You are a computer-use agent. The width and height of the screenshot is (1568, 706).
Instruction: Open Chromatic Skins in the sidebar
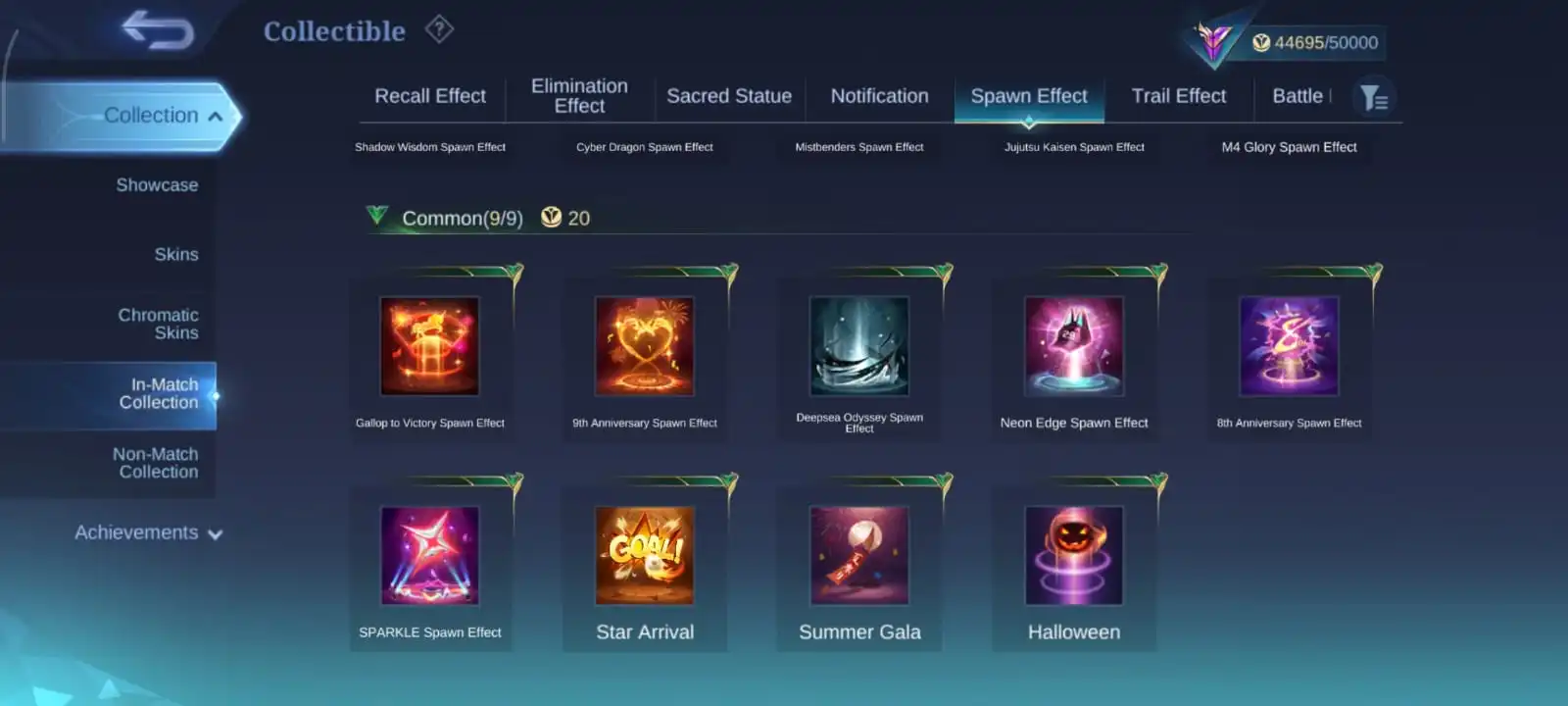tap(158, 324)
